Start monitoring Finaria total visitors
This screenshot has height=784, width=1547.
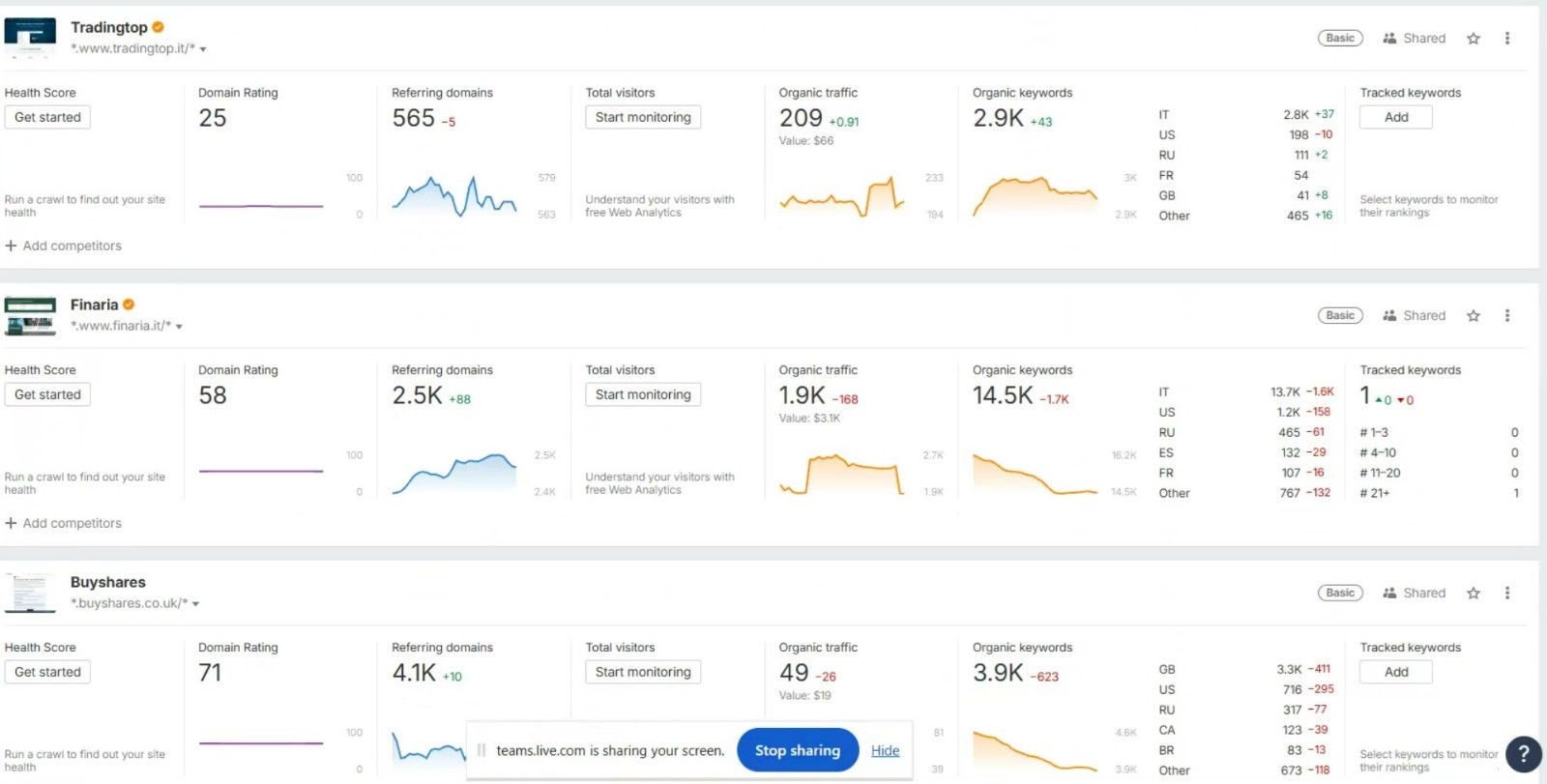(643, 395)
